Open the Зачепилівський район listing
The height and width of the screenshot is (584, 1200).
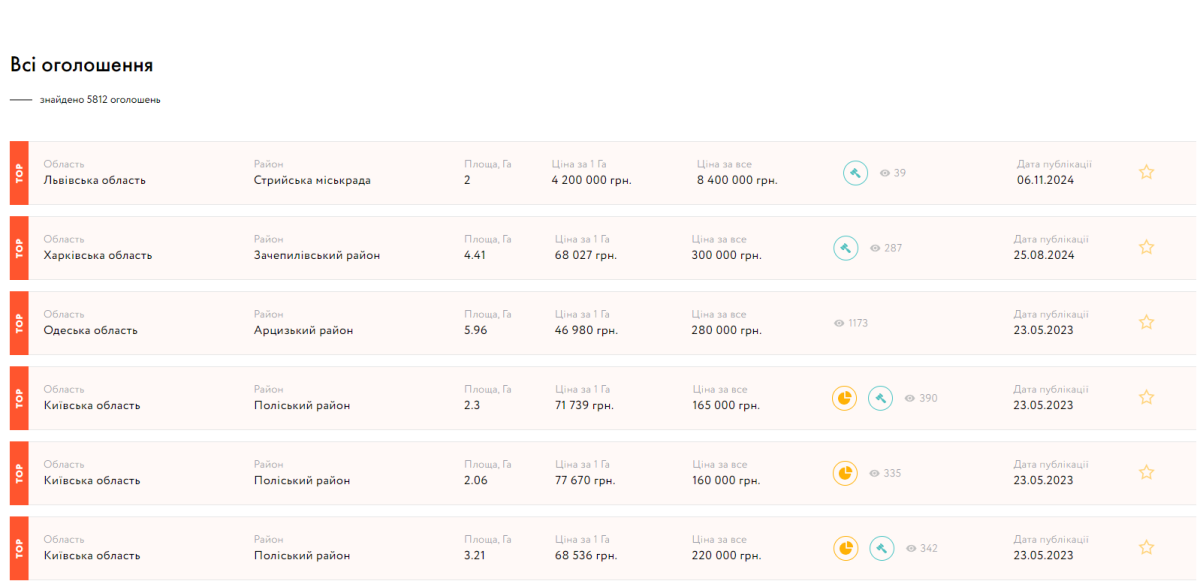tap(316, 255)
